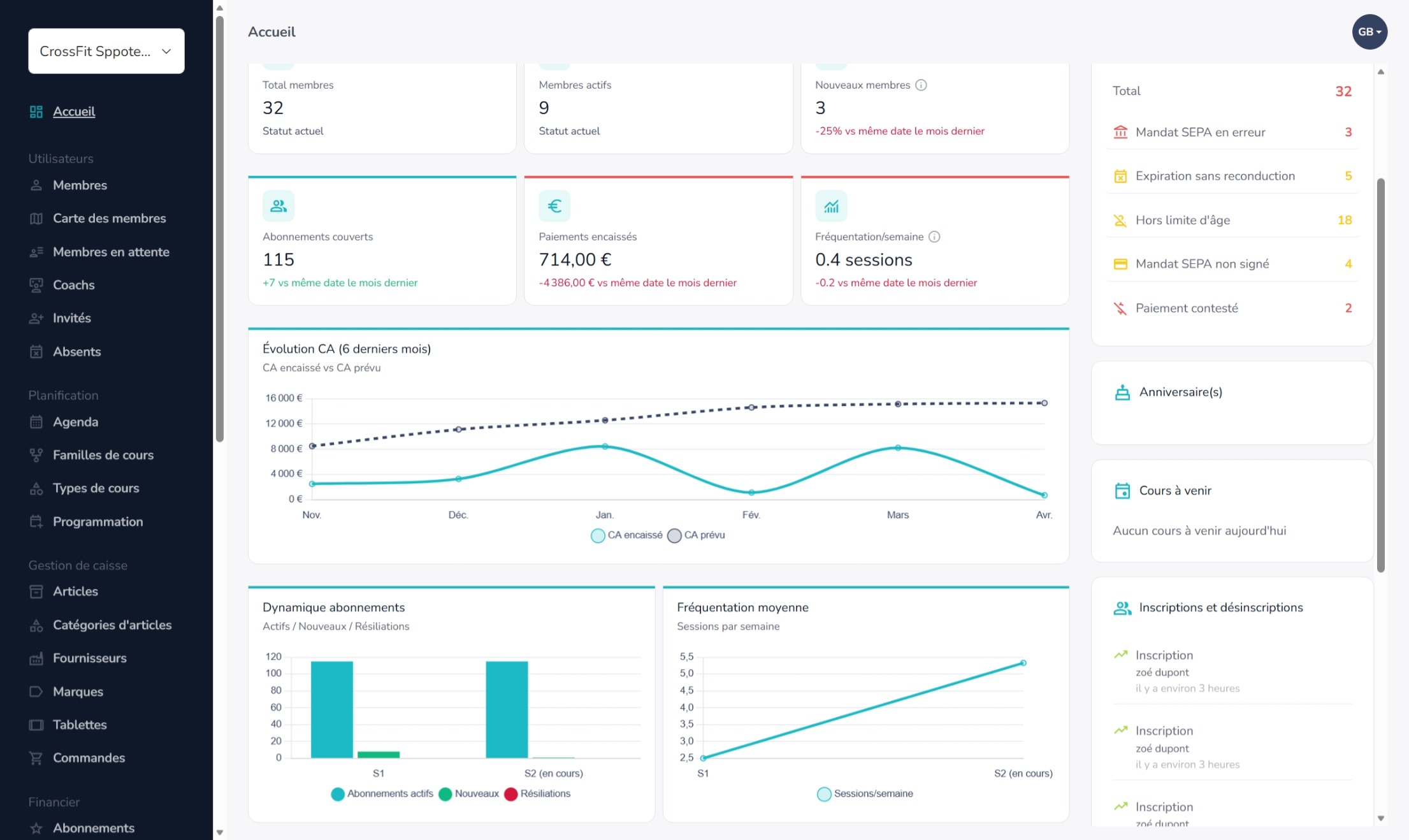The width and height of the screenshot is (1409, 840).
Task: Click the Fournisseurs factory icon
Action: 36,658
